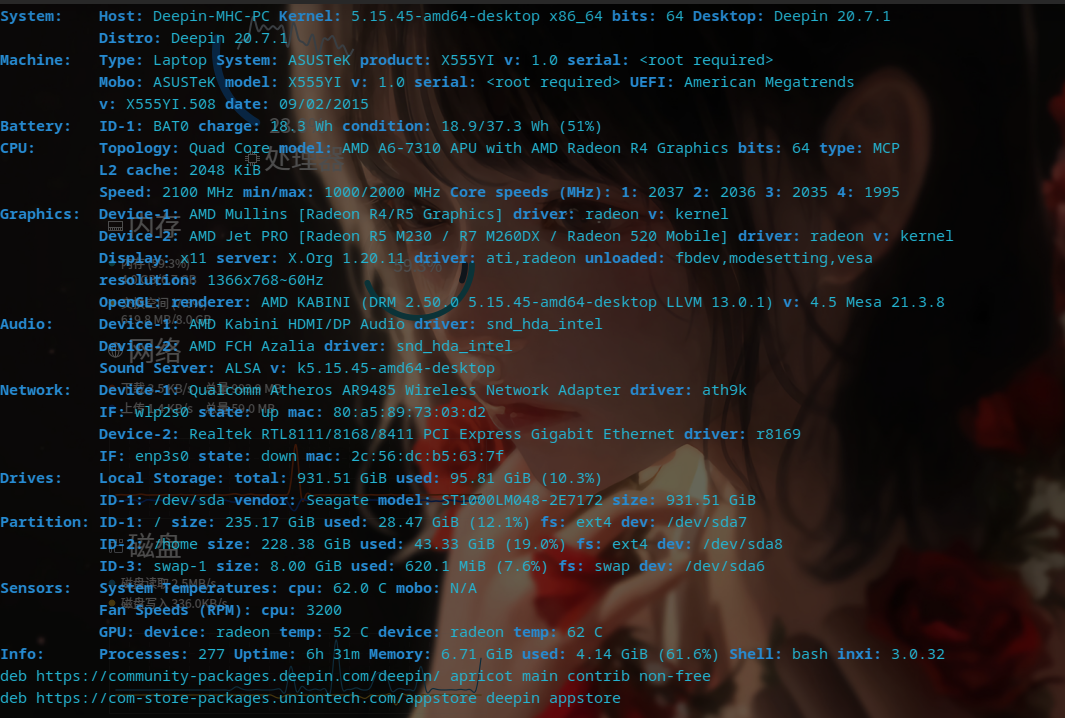Click the 59.3% circular memory usage ring
Viewport: 1065px width, 718px height.
pyautogui.click(x=418, y=281)
